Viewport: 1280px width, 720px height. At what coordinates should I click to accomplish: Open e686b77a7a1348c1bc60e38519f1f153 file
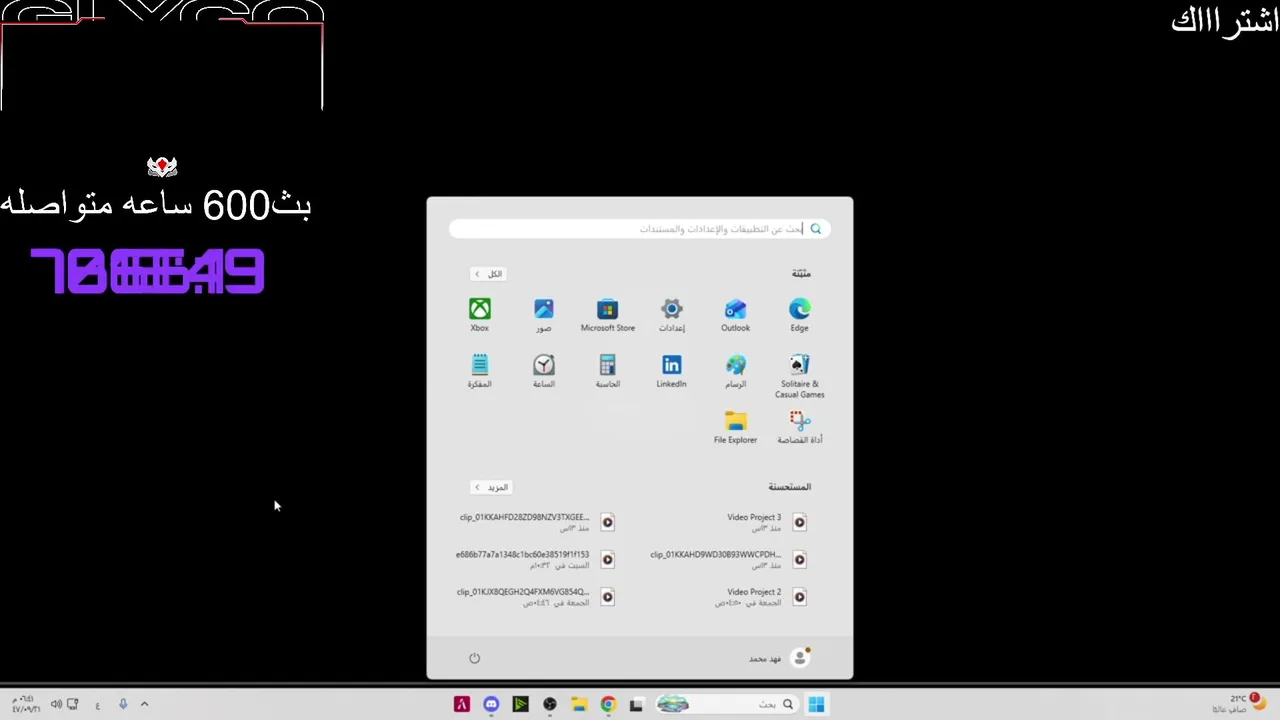[x=535, y=559]
